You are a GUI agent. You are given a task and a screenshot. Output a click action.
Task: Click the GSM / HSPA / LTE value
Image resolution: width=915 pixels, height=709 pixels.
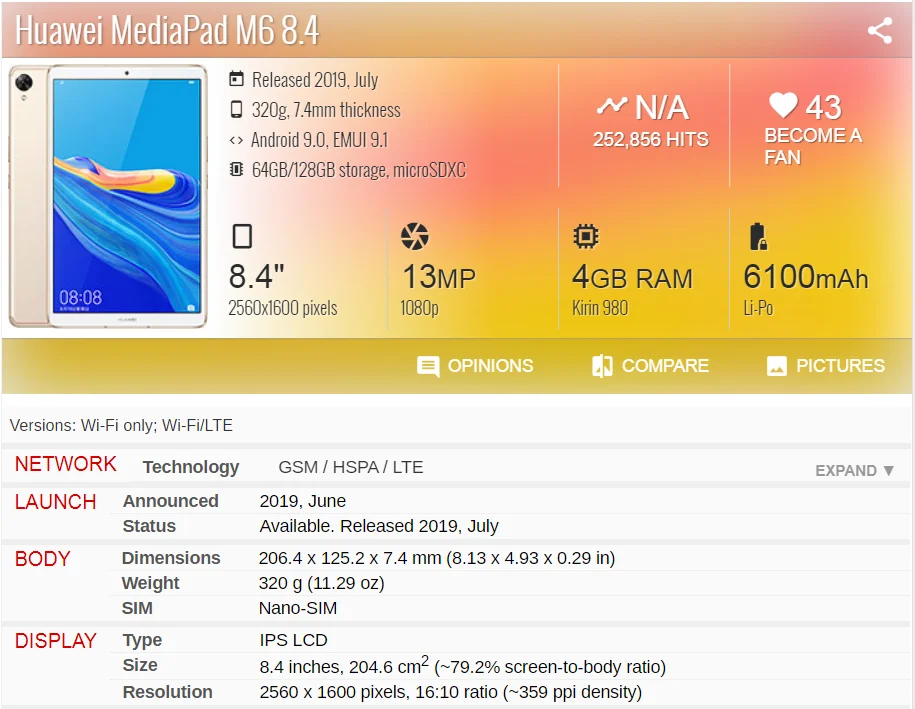click(351, 467)
